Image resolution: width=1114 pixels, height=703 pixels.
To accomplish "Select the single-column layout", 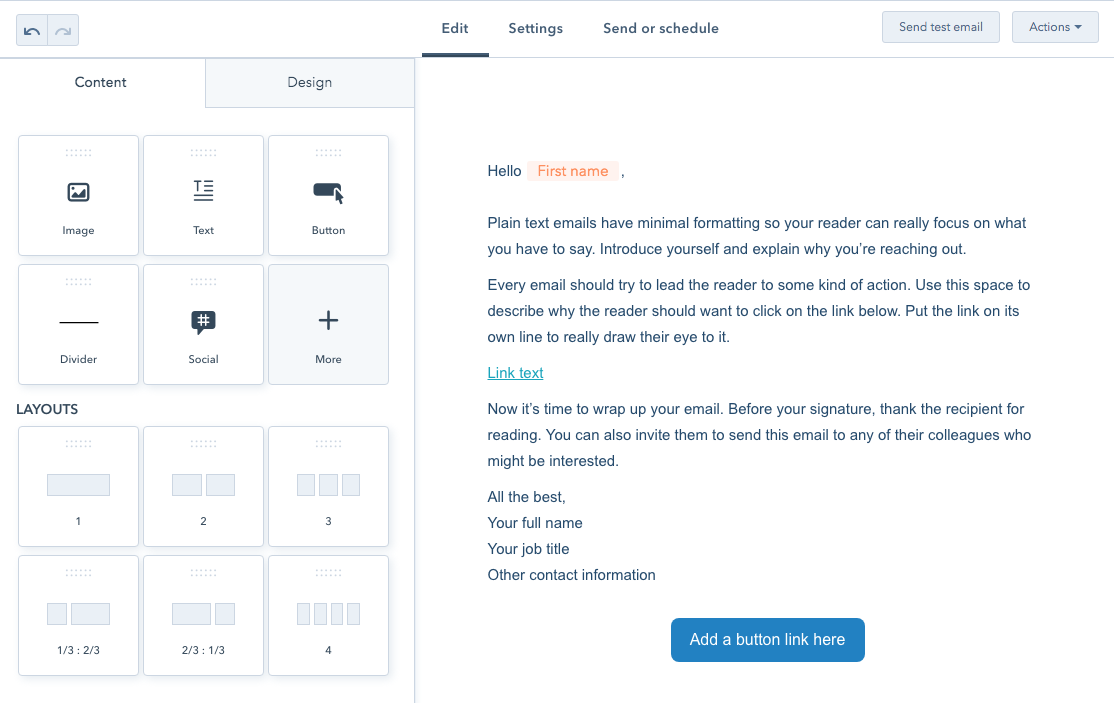I will tap(78, 486).
